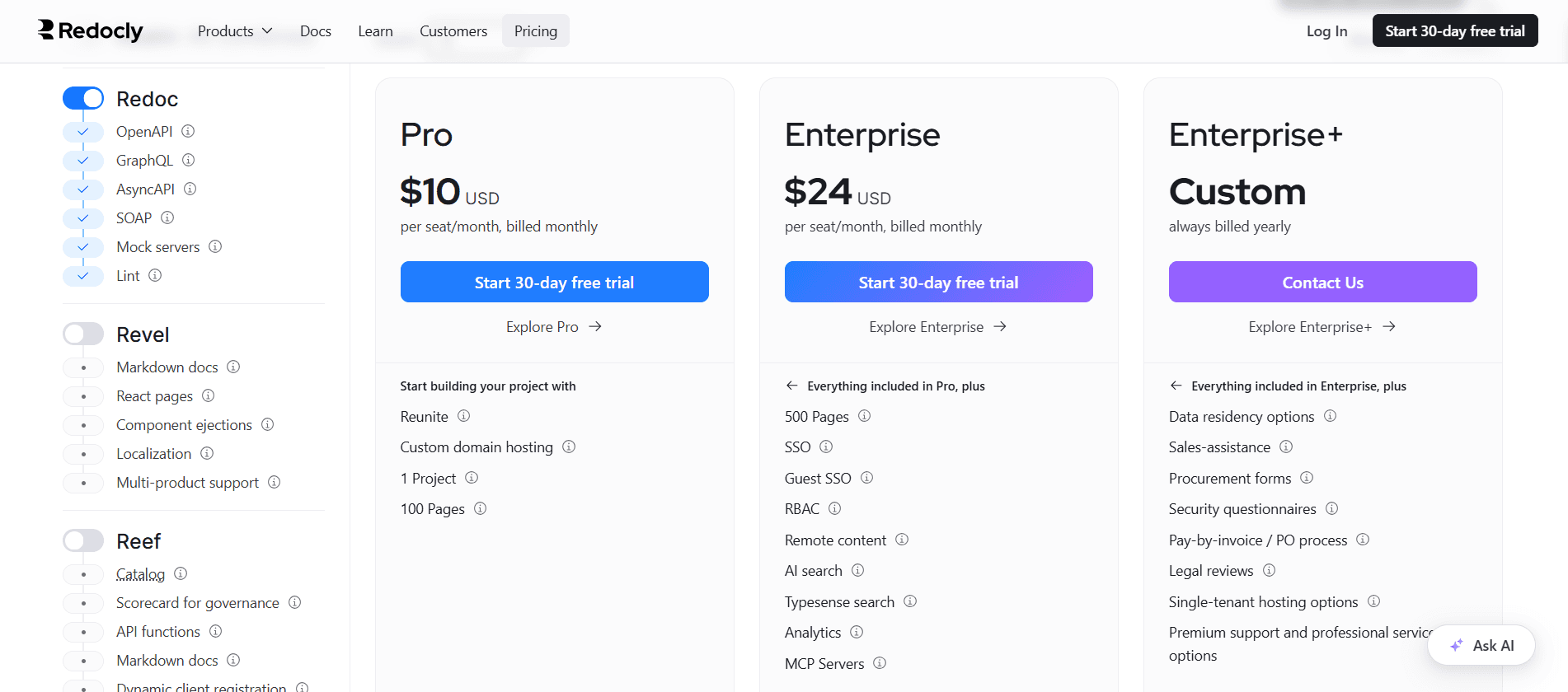This screenshot has height=692, width=1568.
Task: Turn off the Redoc product toggle
Action: pyautogui.click(x=83, y=98)
